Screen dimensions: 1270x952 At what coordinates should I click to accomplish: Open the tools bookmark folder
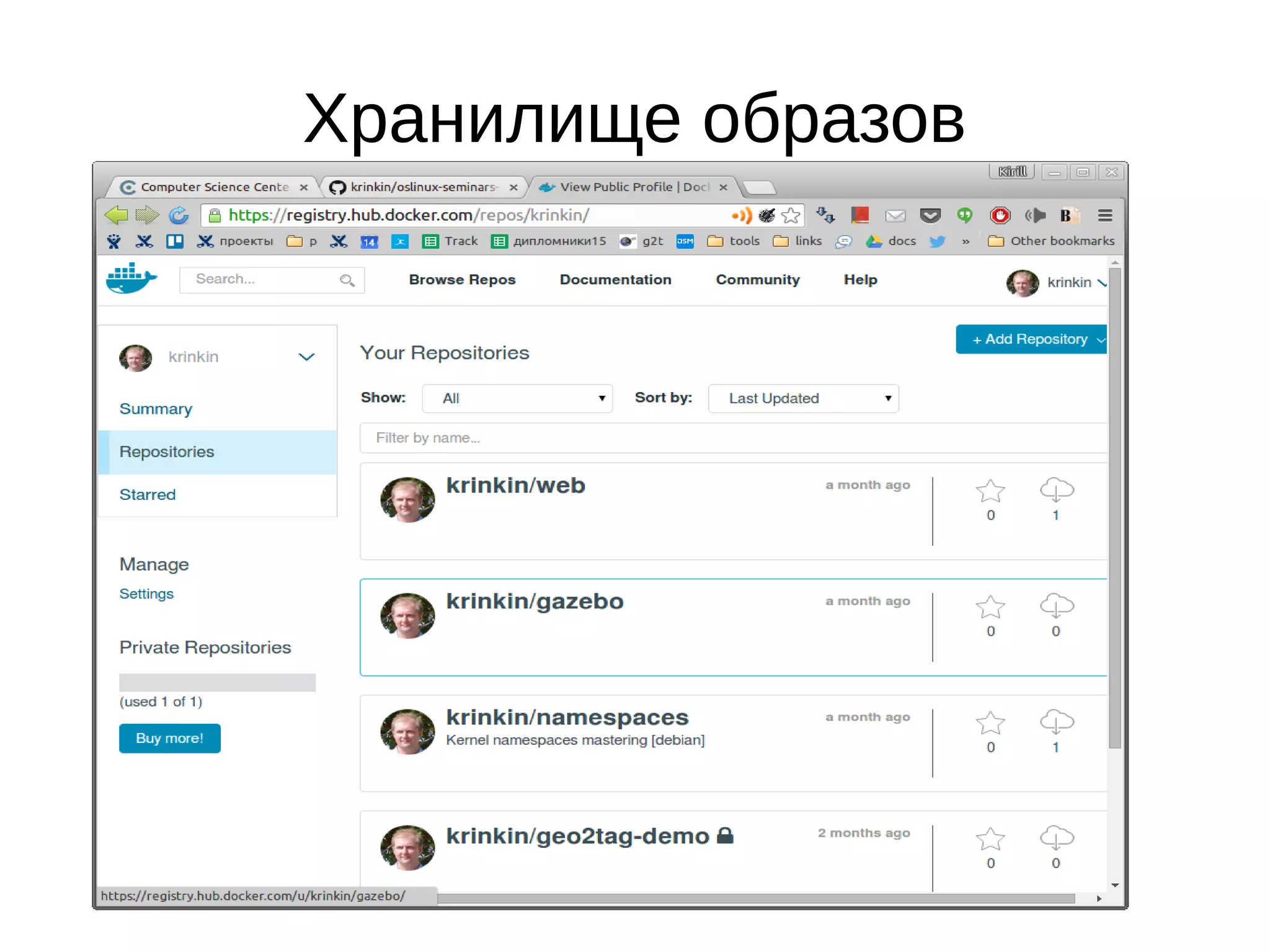[x=734, y=241]
